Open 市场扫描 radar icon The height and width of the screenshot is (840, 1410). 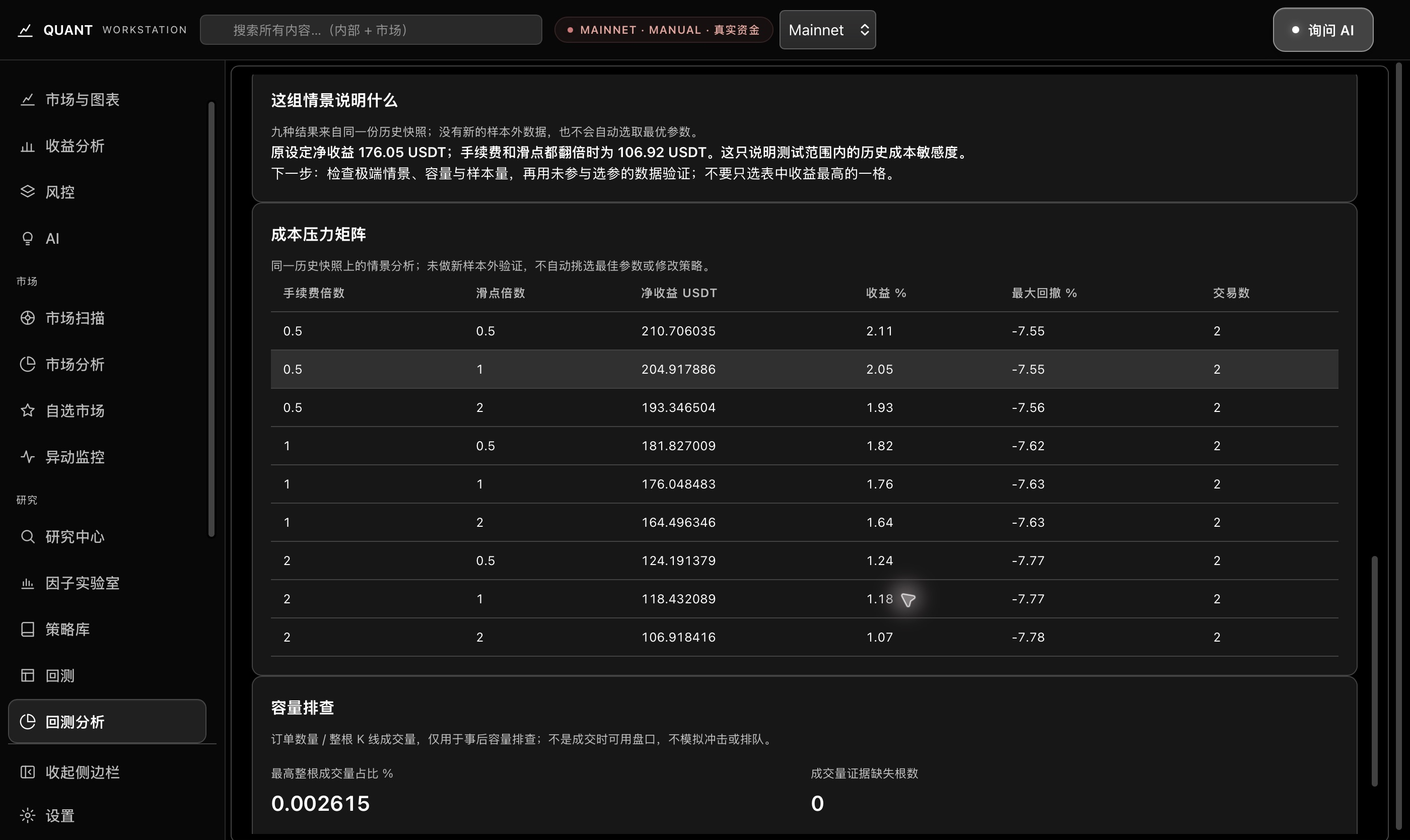[x=27, y=318]
